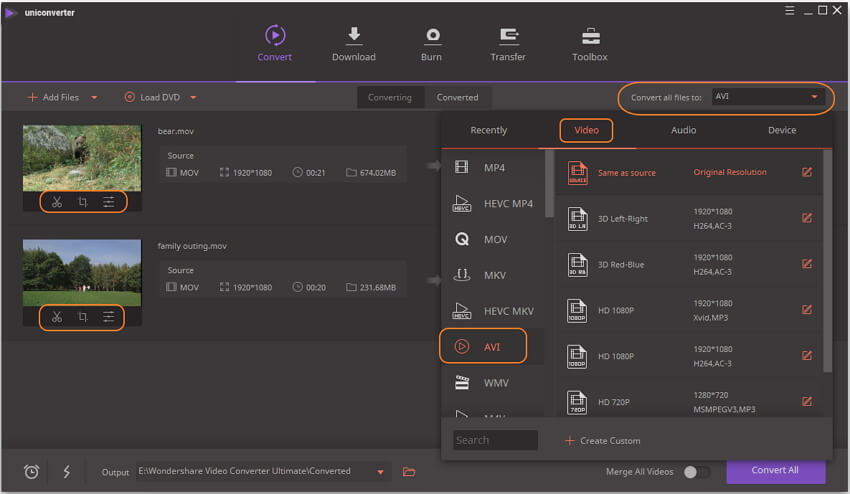This screenshot has height=494, width=850.
Task: Click the preset list scrollbar
Action: click(827, 261)
